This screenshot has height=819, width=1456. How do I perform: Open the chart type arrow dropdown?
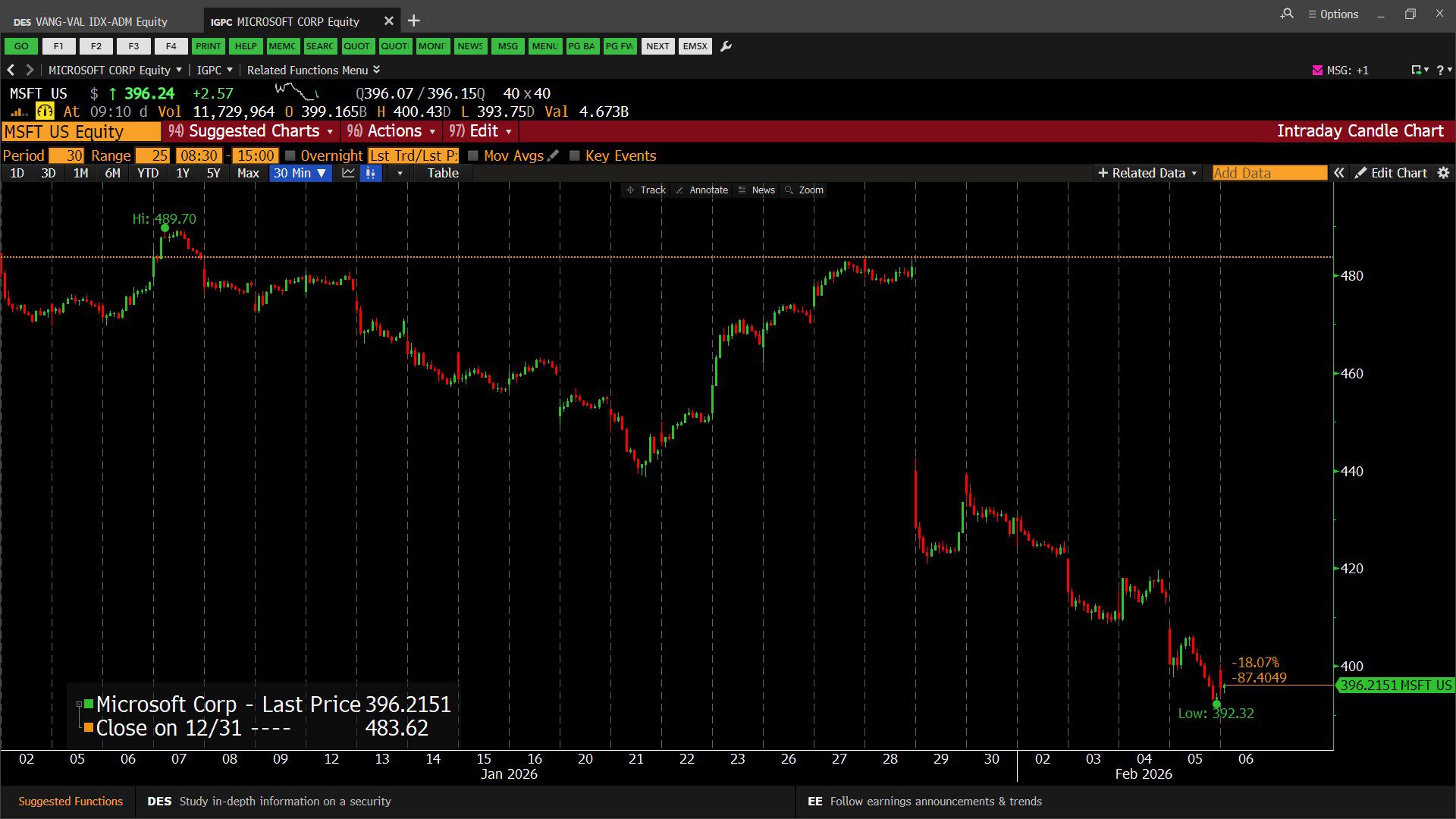click(400, 173)
